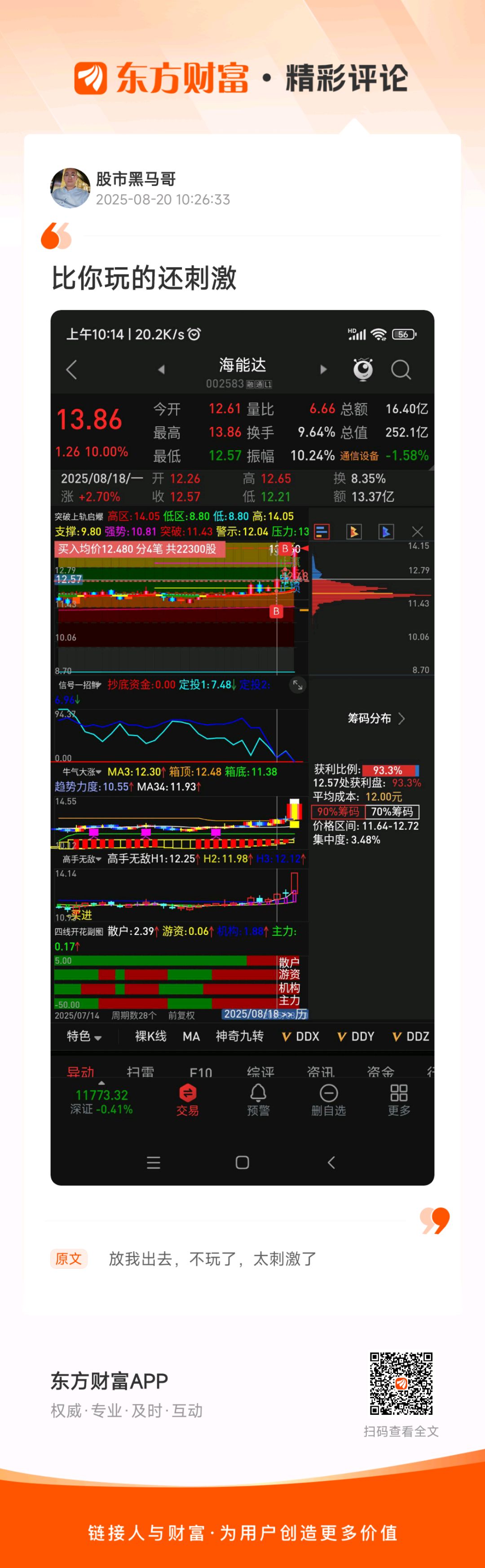
Task: Tap the alarm clock status icon
Action: [194, 334]
